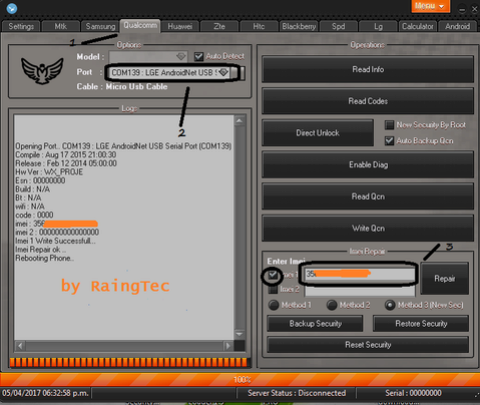Click the 'Rebooting Phone..' log line
The height and width of the screenshot is (405, 480).
coord(45,258)
